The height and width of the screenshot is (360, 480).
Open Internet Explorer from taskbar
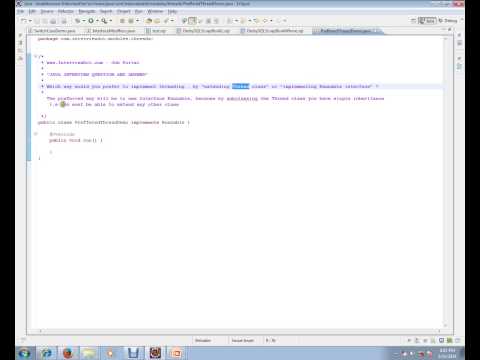pyautogui.click(x=46, y=353)
